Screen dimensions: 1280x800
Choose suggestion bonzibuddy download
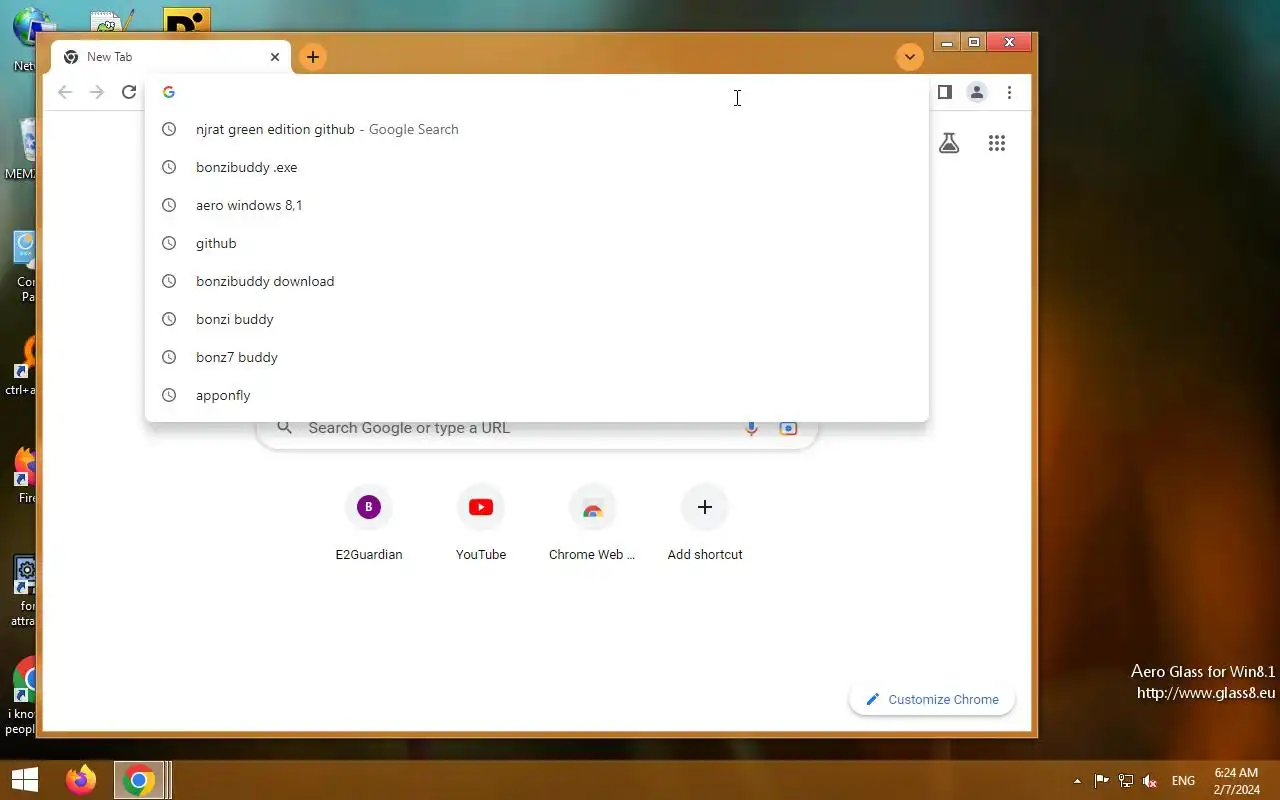(537, 281)
